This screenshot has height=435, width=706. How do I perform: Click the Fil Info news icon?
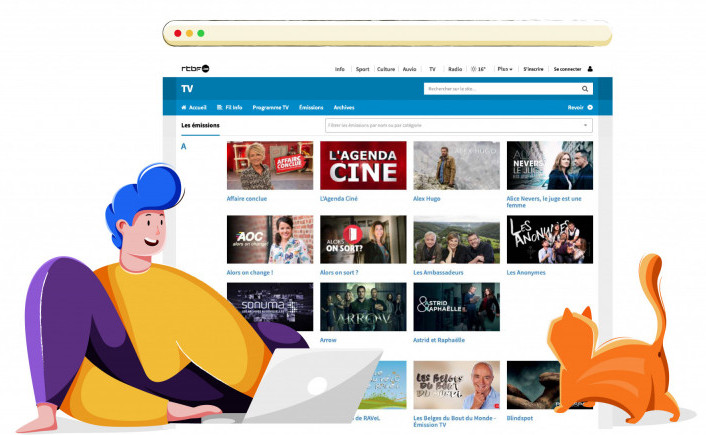pyautogui.click(x=220, y=107)
